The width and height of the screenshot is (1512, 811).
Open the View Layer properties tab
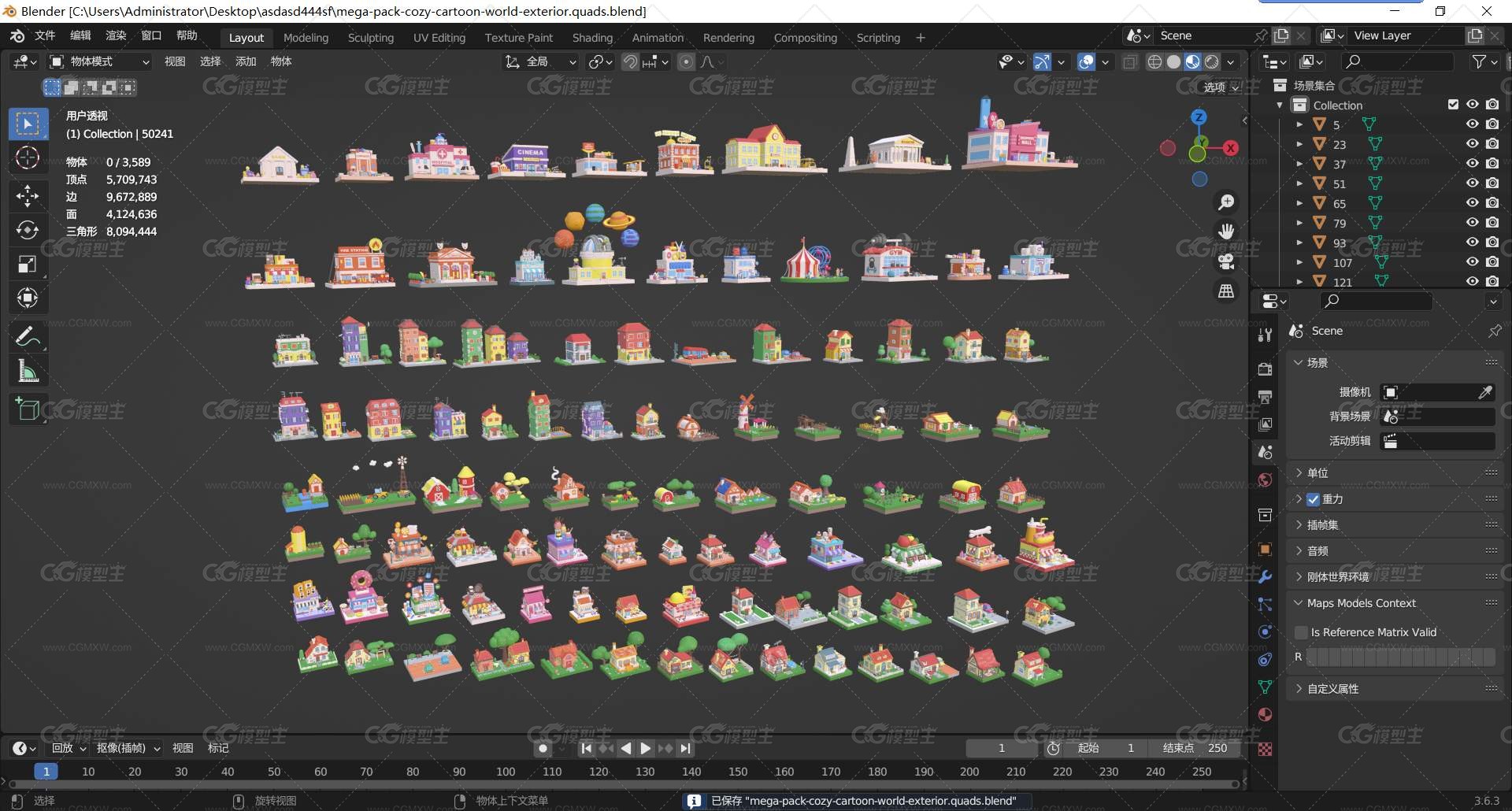pos(1265,424)
